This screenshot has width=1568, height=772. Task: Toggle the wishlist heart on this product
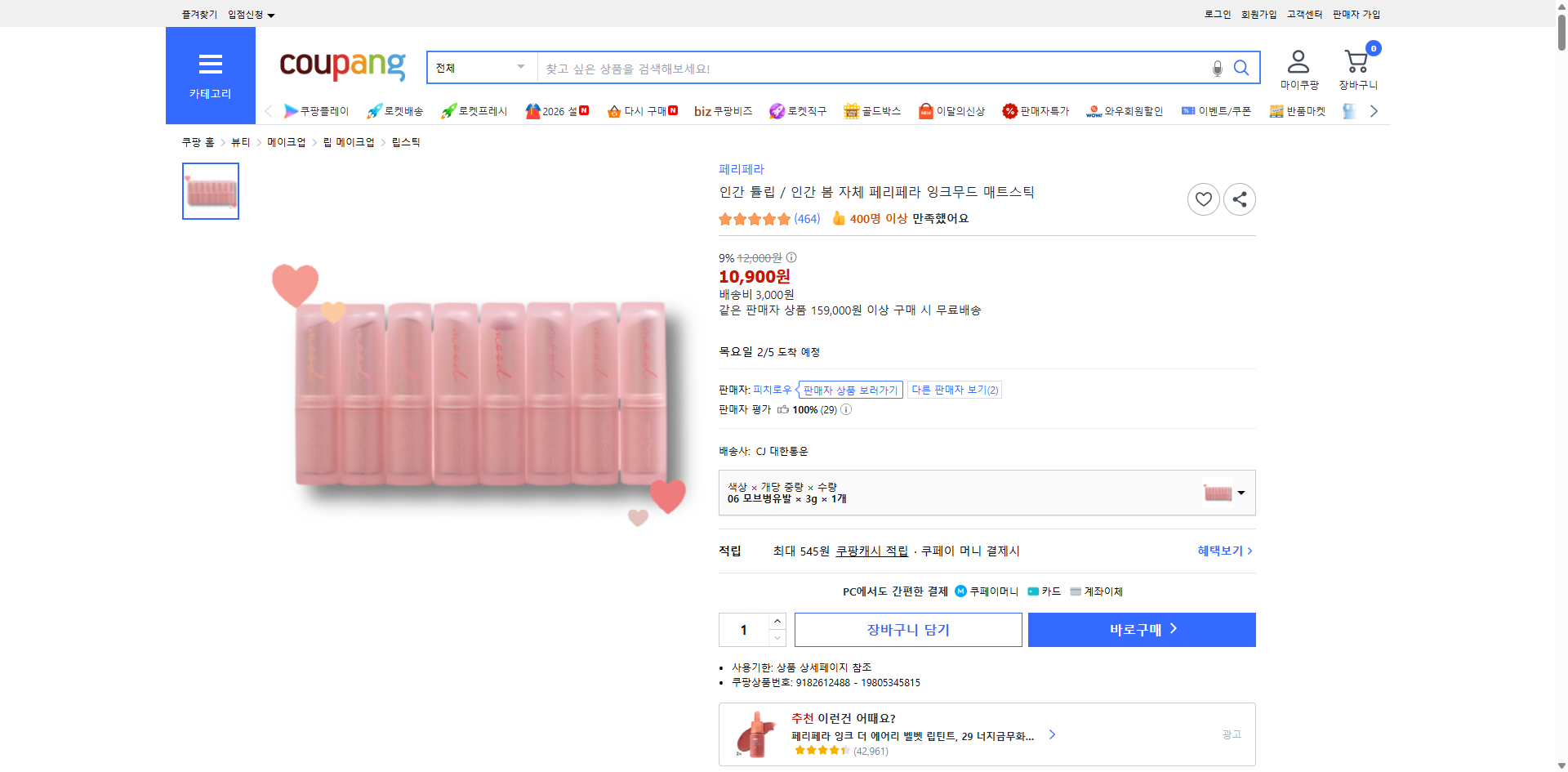(x=1203, y=199)
